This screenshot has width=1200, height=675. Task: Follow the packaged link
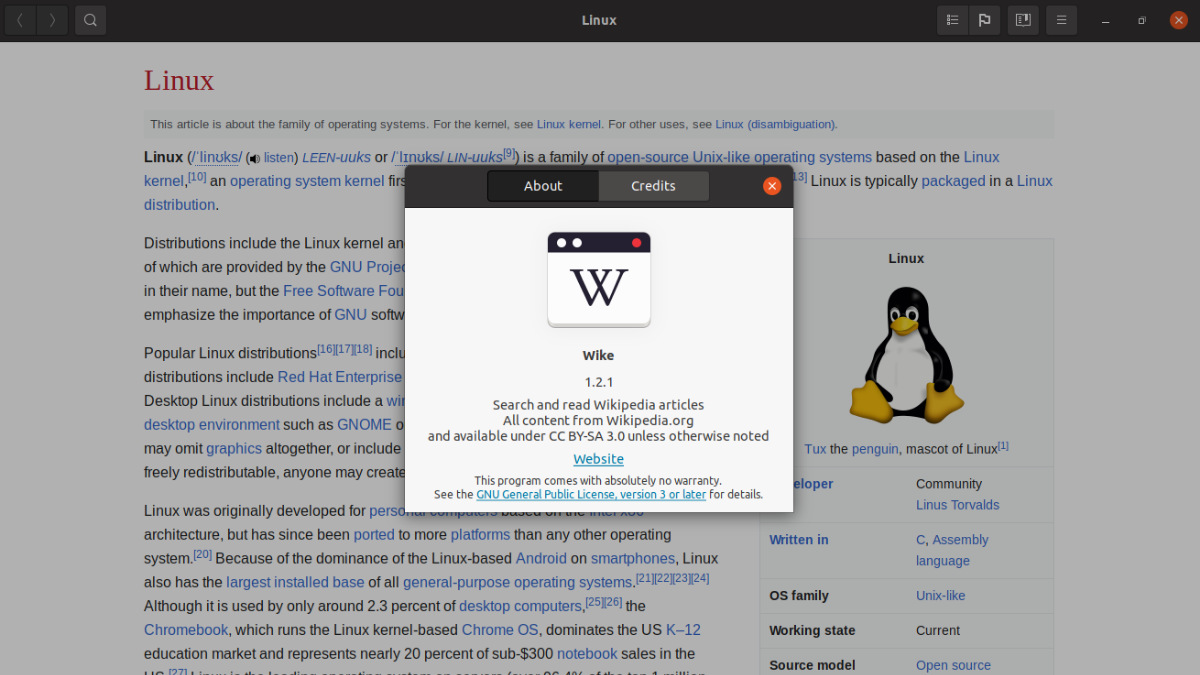coord(953,181)
